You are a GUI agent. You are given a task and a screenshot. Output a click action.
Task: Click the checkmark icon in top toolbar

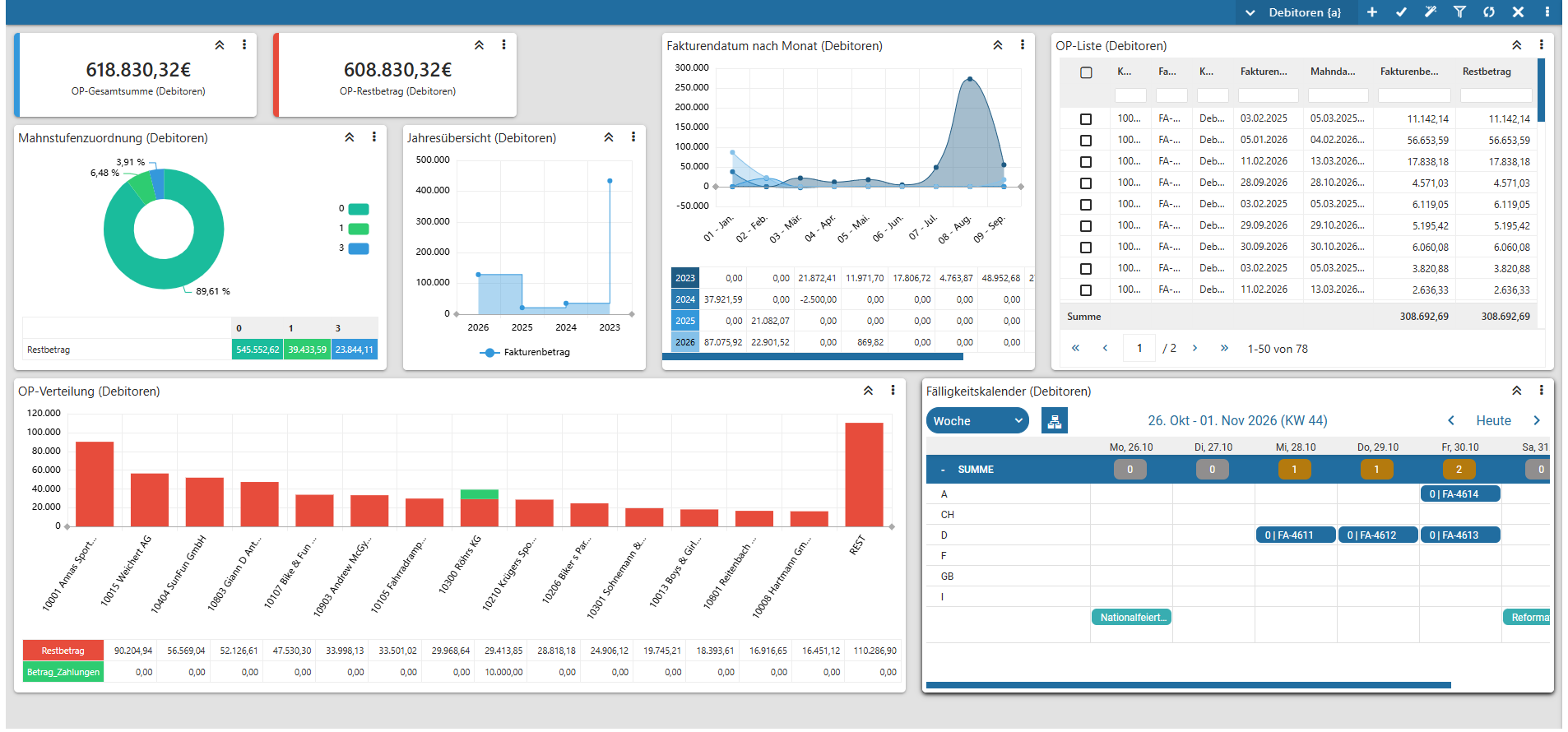tap(1401, 12)
